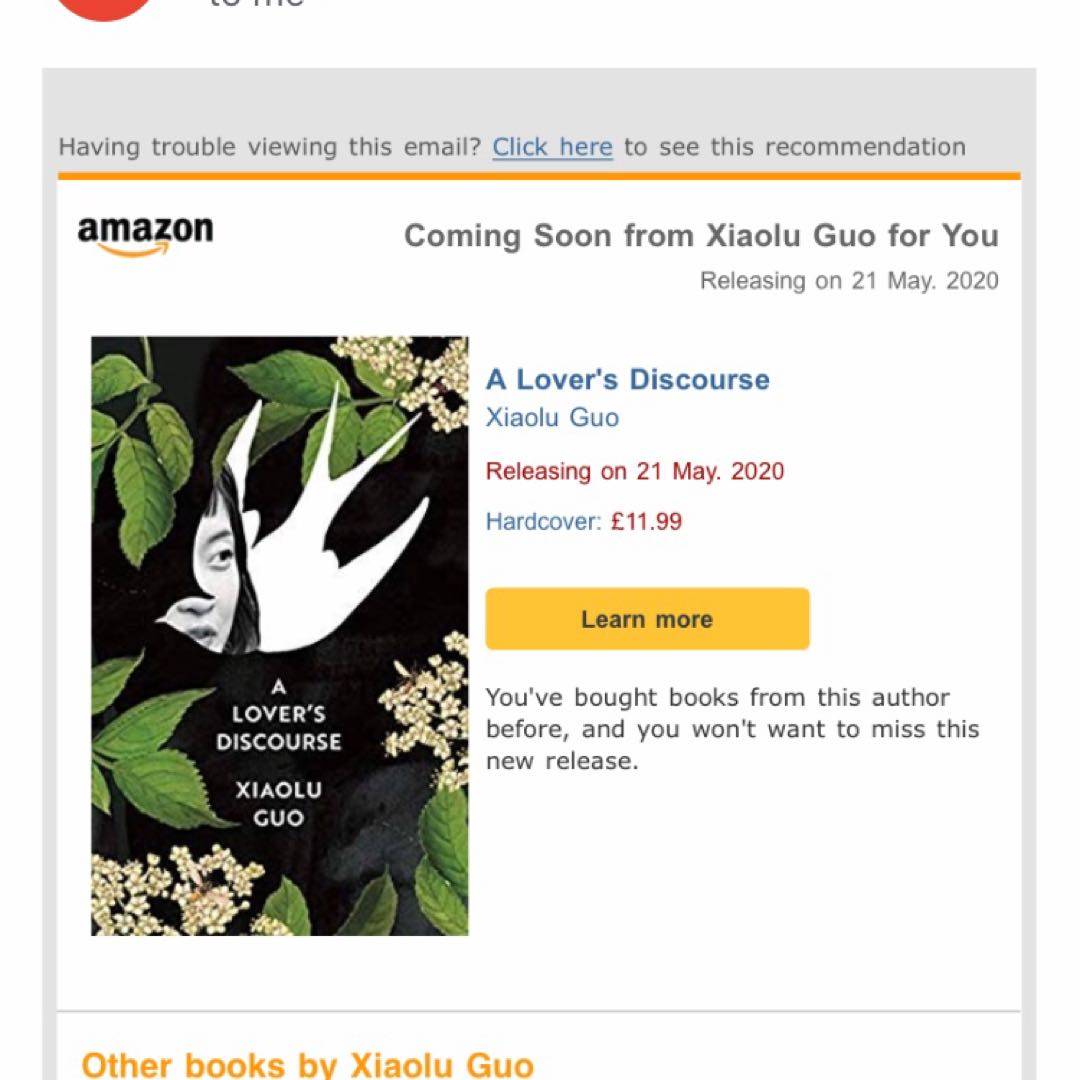Image resolution: width=1080 pixels, height=1080 pixels.
Task: Click the Learn more button
Action: click(x=647, y=619)
